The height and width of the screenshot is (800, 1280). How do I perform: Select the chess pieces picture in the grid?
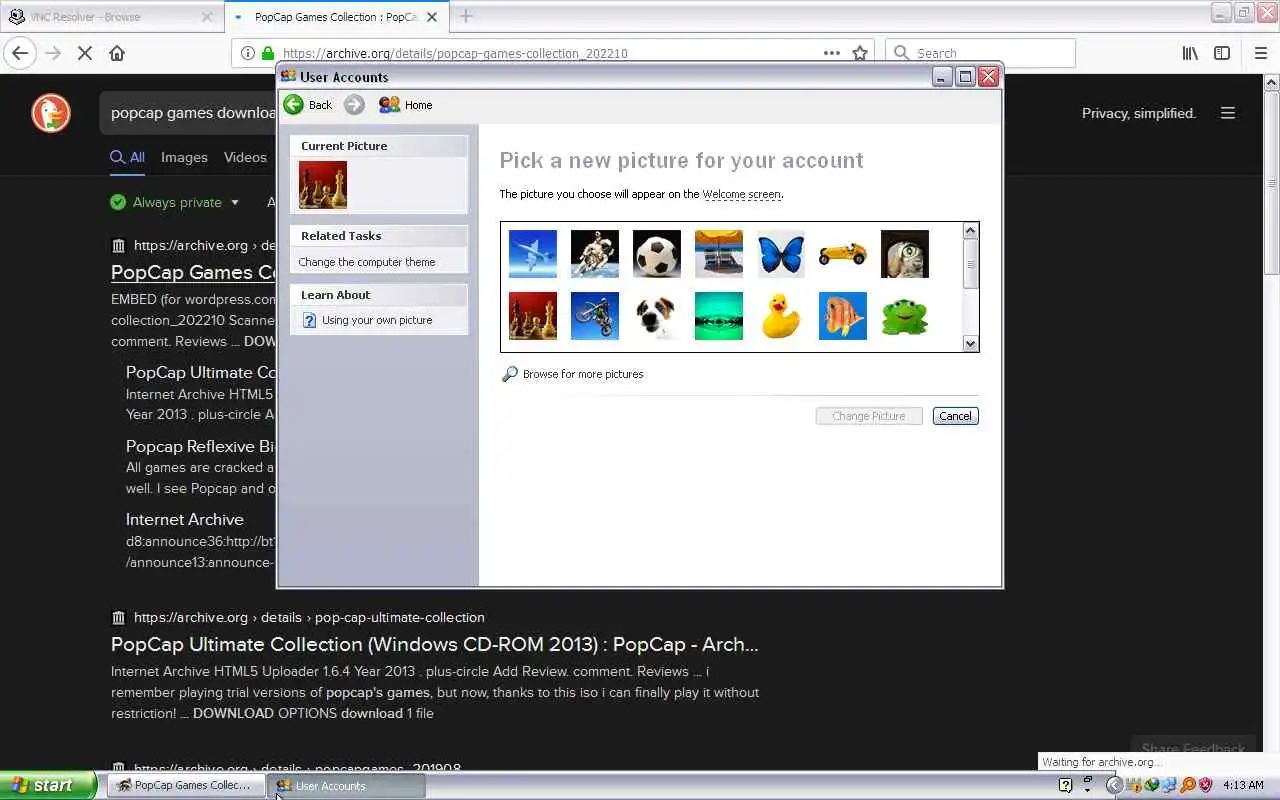pos(533,316)
